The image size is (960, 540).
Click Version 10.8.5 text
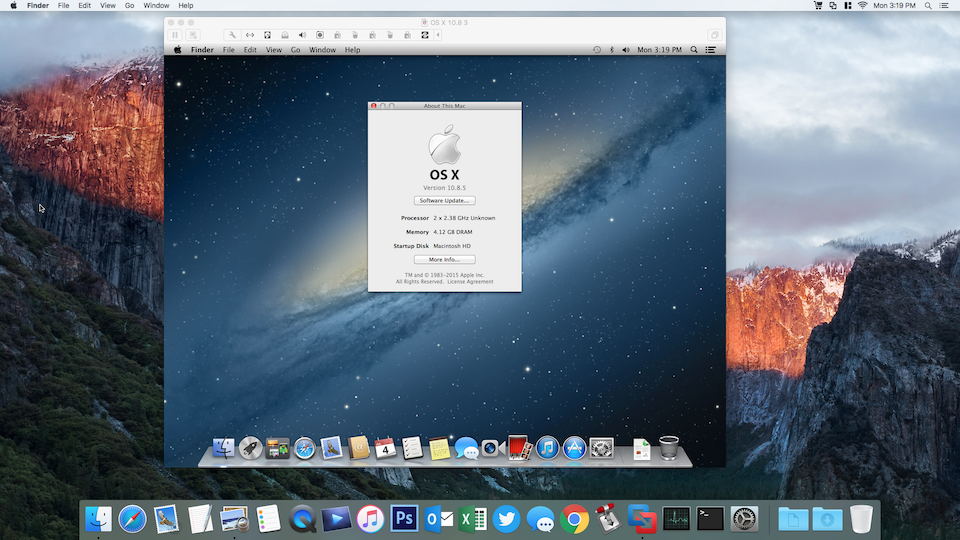point(444,188)
